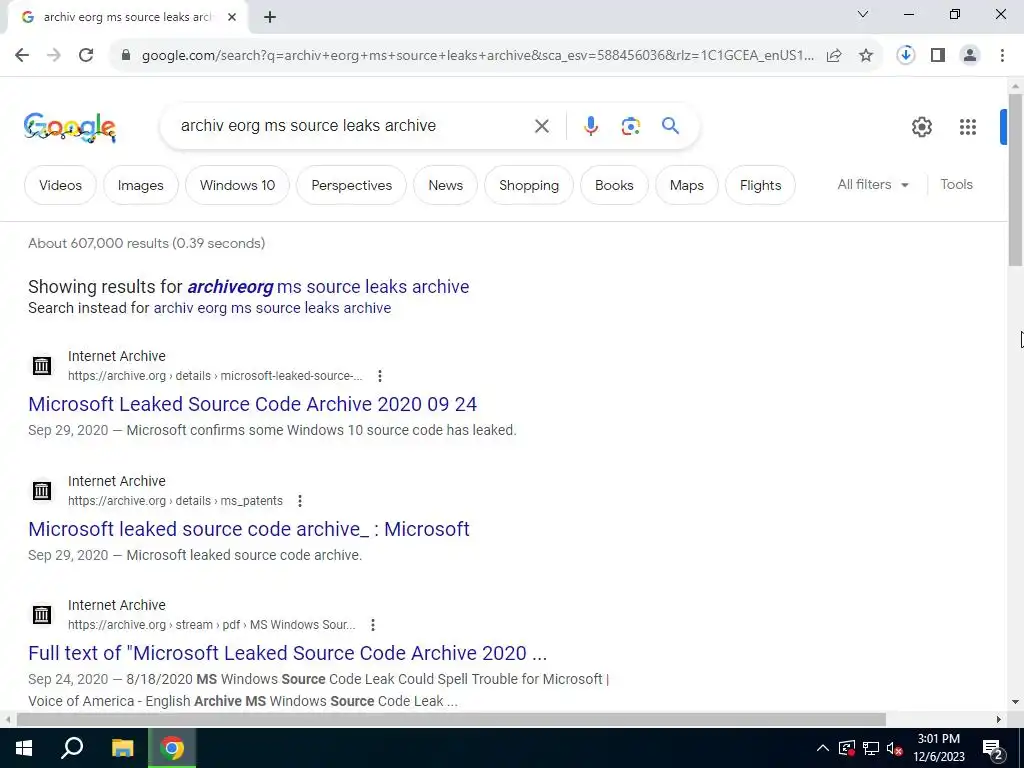Open options for the ms_patents result
Viewport: 1024px width, 768px height.
pos(300,501)
